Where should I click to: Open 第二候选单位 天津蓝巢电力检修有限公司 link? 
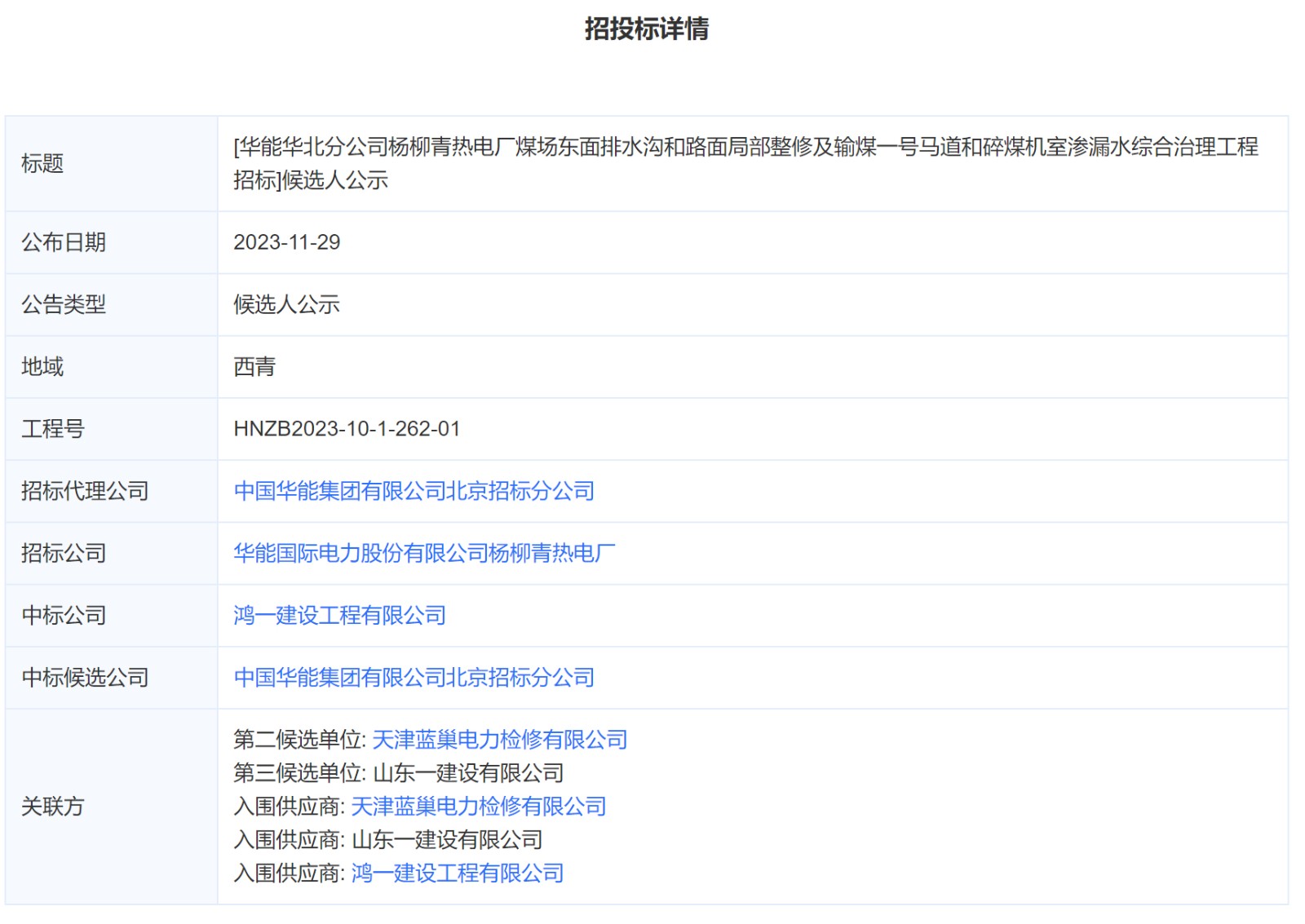click(499, 740)
